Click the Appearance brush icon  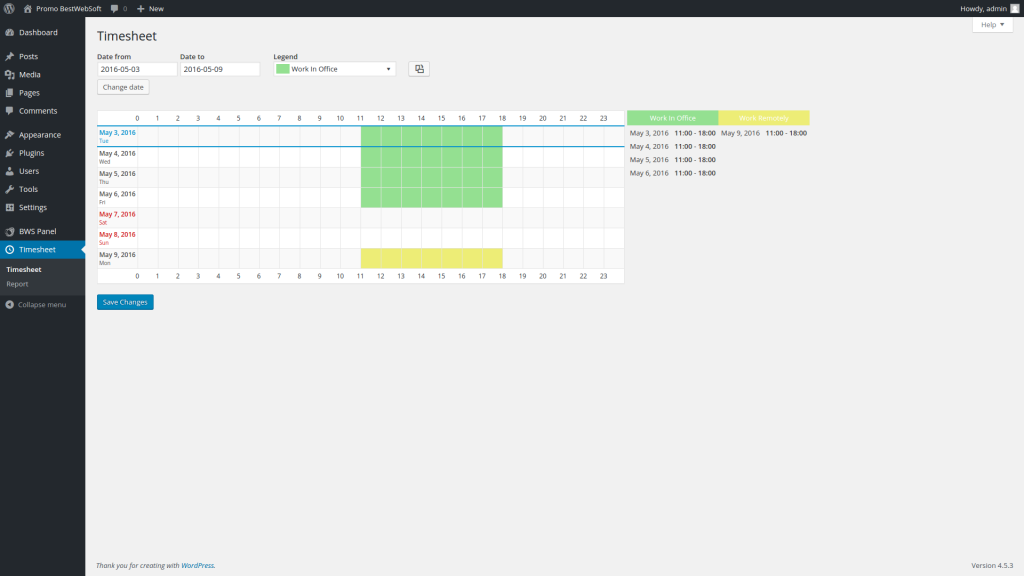10,135
